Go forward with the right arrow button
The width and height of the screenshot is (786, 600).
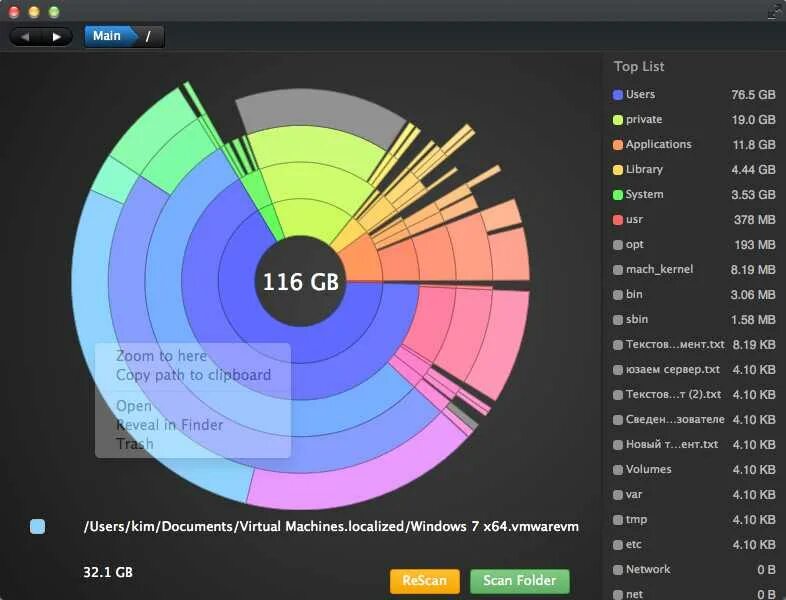coord(57,37)
